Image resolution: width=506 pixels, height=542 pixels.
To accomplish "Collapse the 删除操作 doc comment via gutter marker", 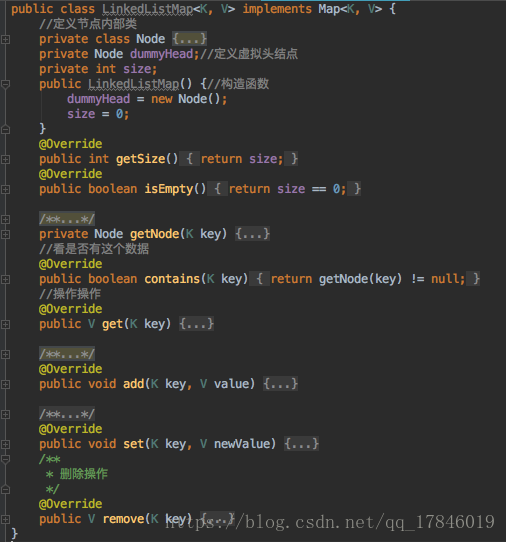I will [5, 459].
